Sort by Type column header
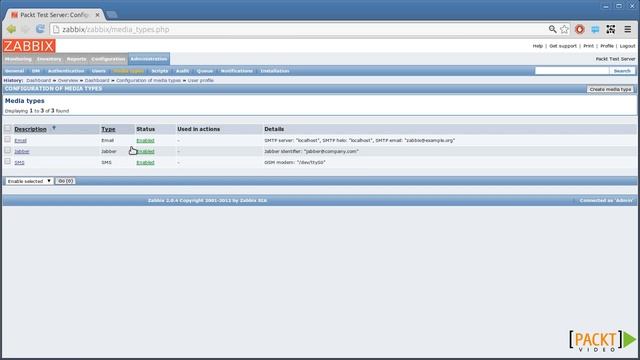 coord(108,129)
